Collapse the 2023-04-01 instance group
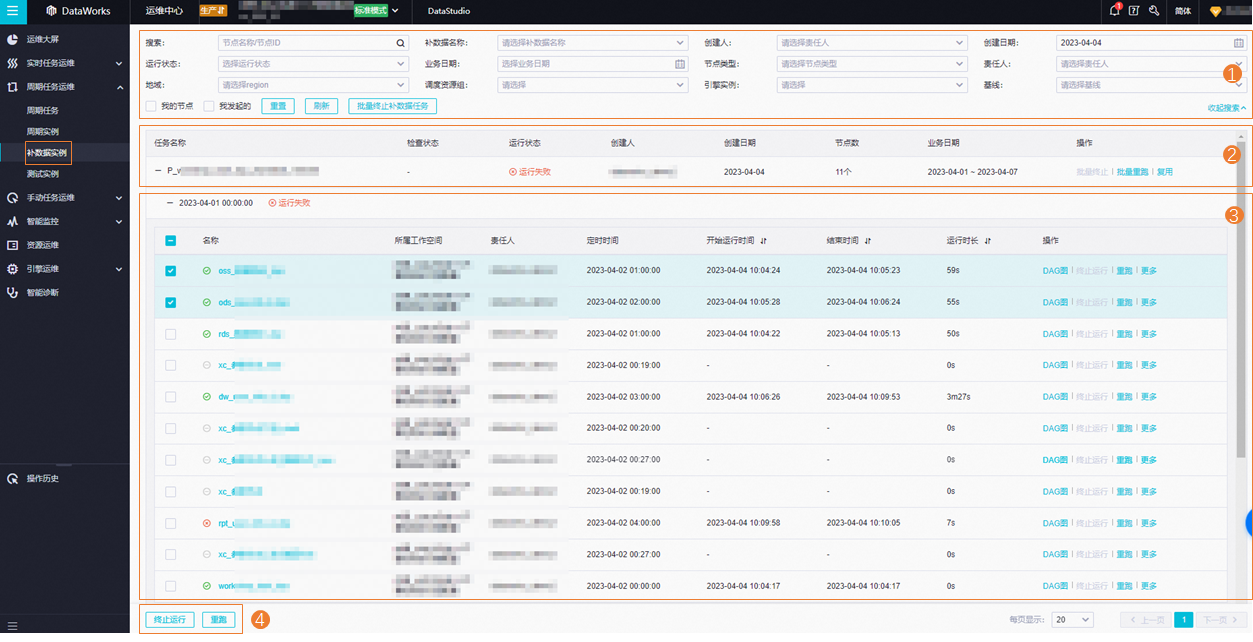The height and width of the screenshot is (642, 1253). pyautogui.click(x=170, y=203)
